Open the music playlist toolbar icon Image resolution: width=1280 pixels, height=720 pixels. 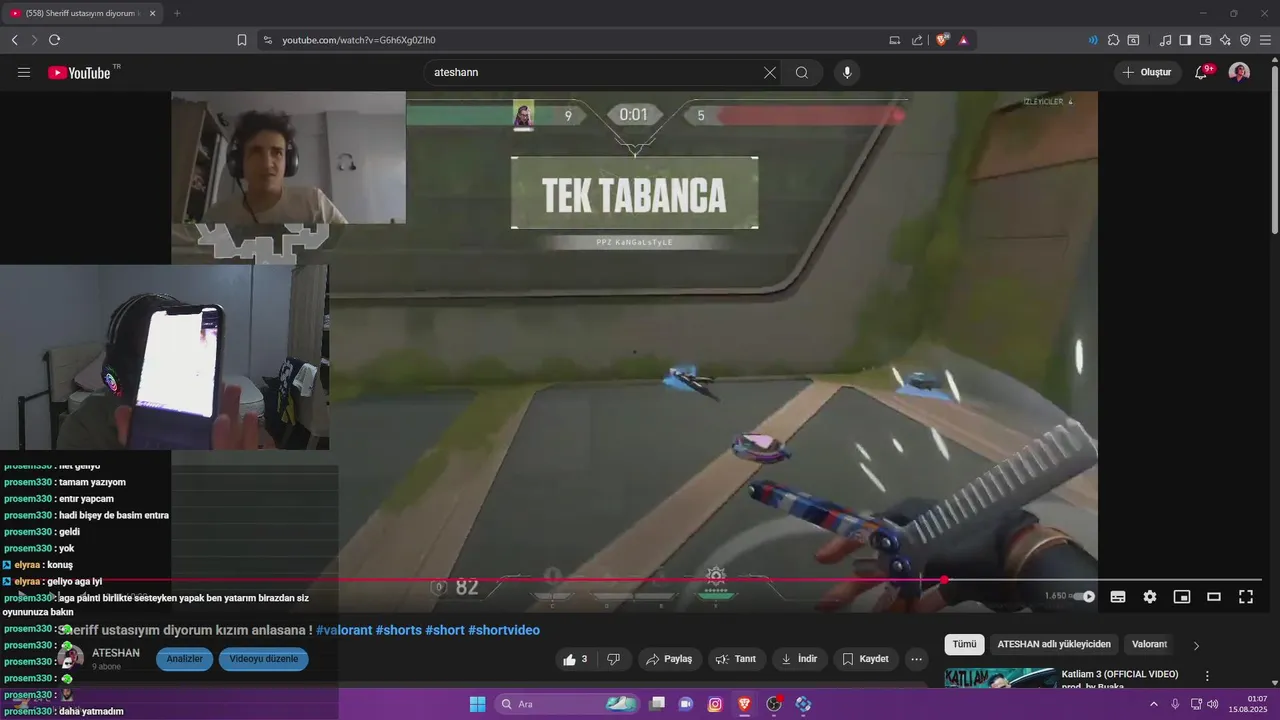coord(1165,40)
